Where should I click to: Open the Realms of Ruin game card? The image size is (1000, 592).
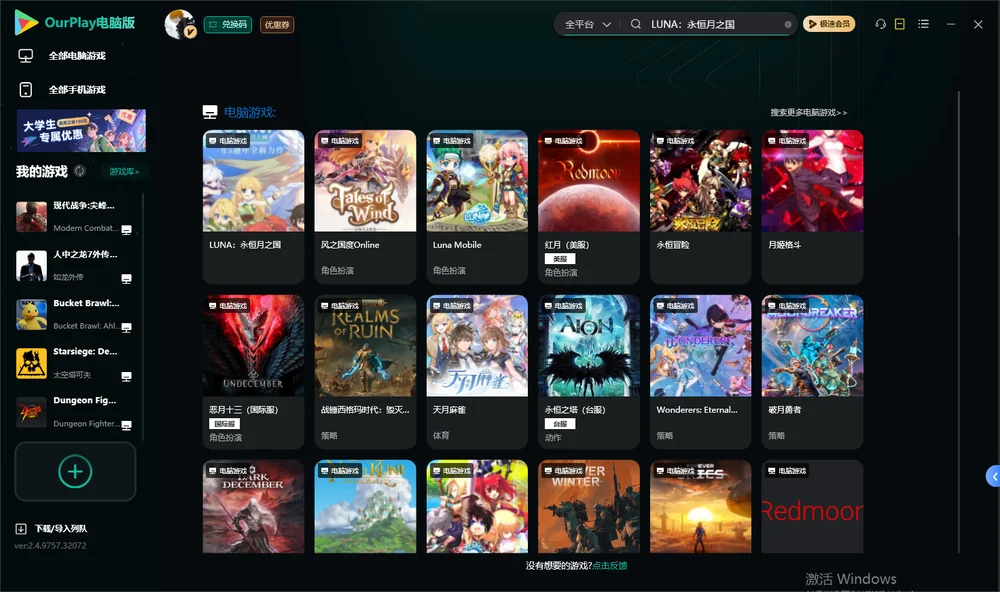(365, 372)
